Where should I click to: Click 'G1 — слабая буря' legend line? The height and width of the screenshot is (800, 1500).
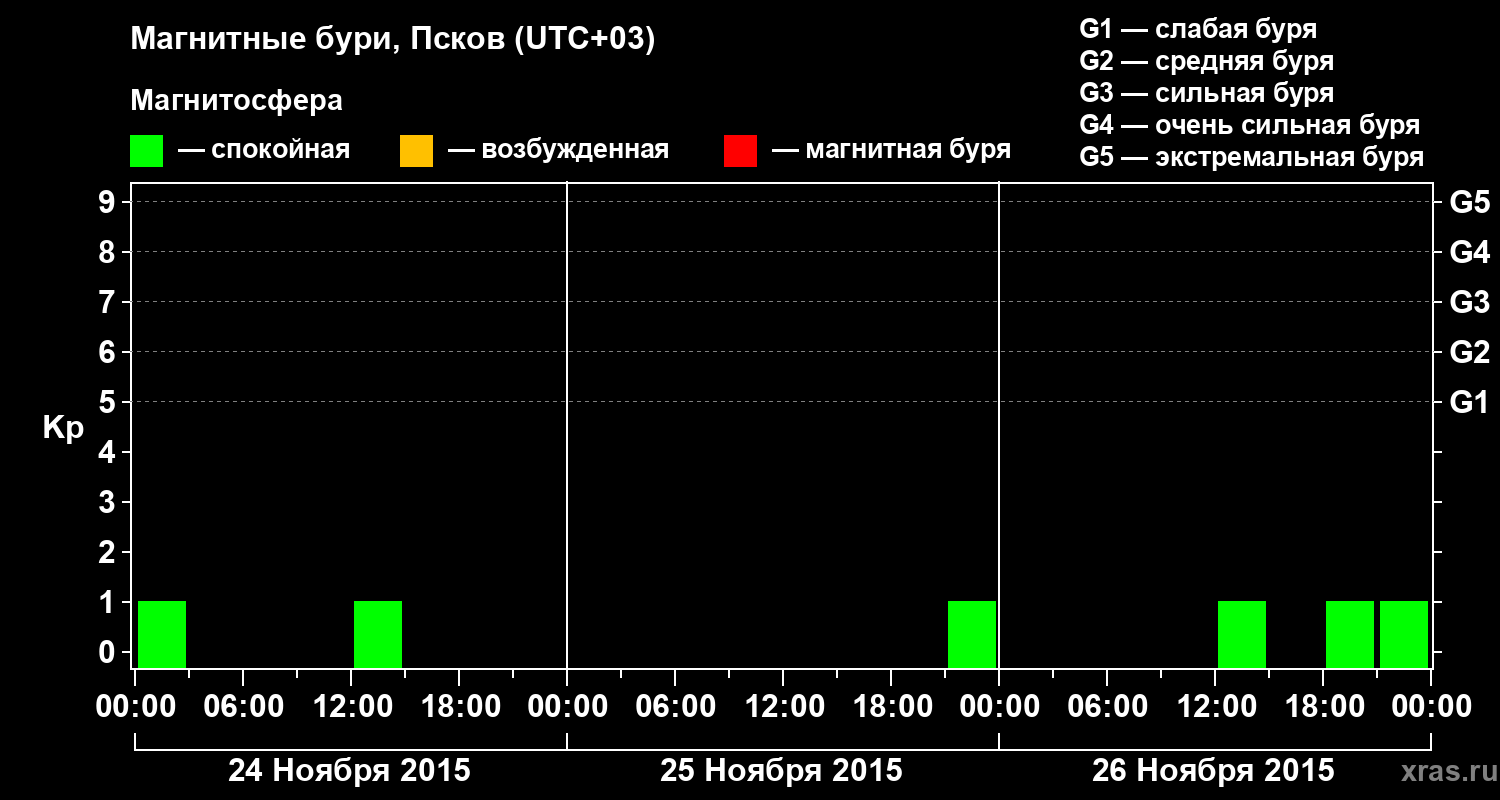click(x=1198, y=28)
